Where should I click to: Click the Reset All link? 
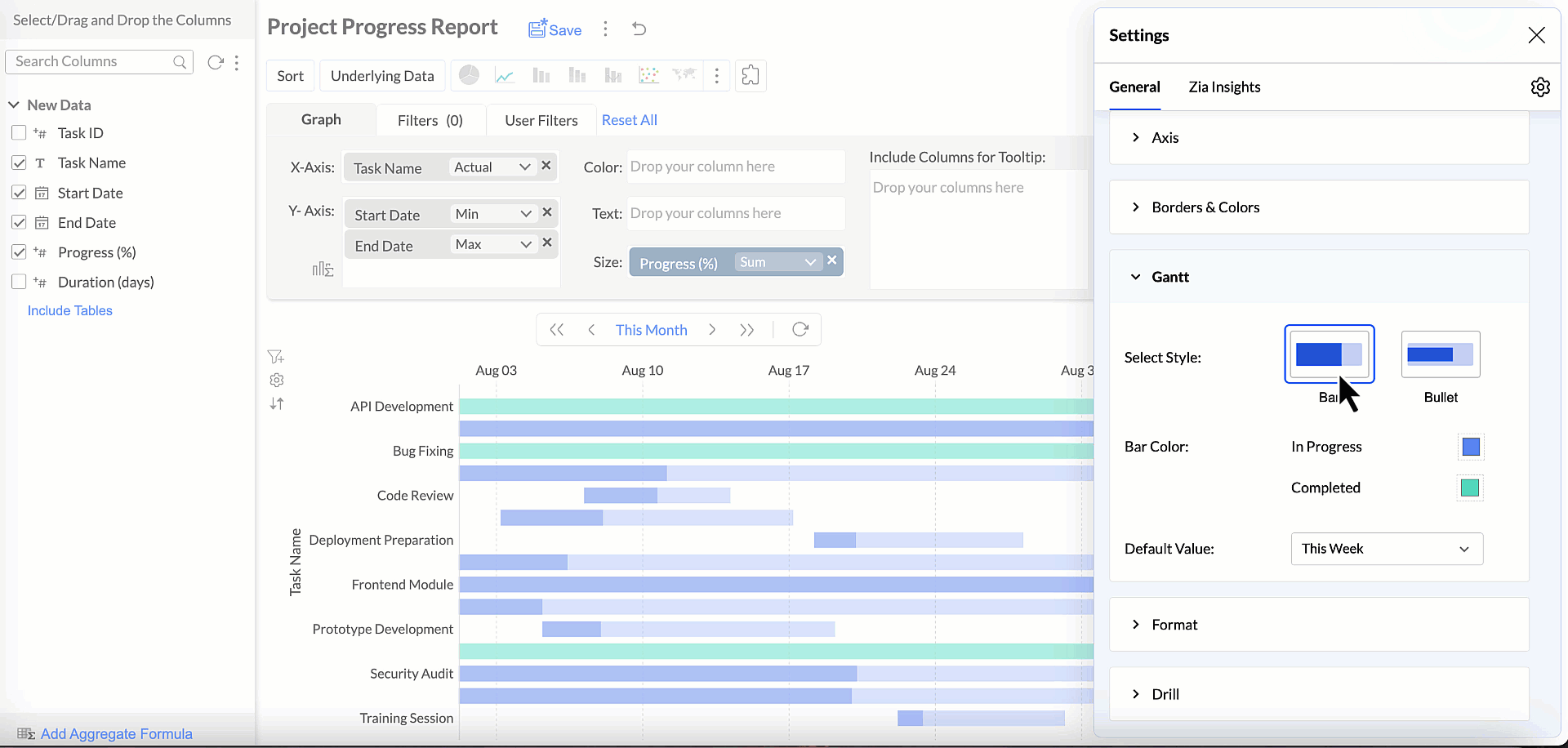629,120
